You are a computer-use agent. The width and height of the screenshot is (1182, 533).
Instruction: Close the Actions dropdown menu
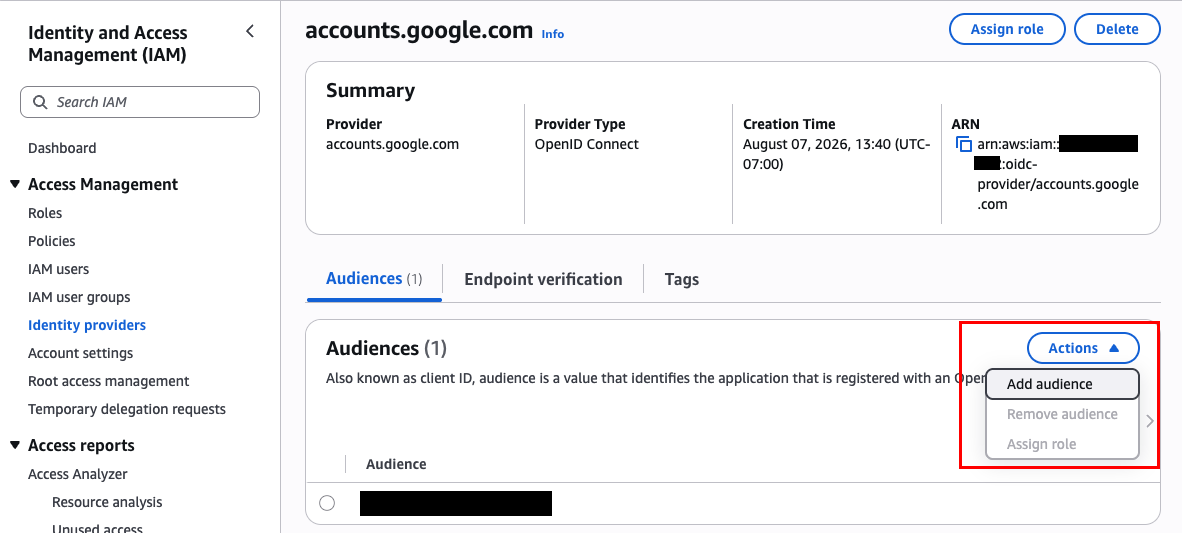click(1082, 348)
